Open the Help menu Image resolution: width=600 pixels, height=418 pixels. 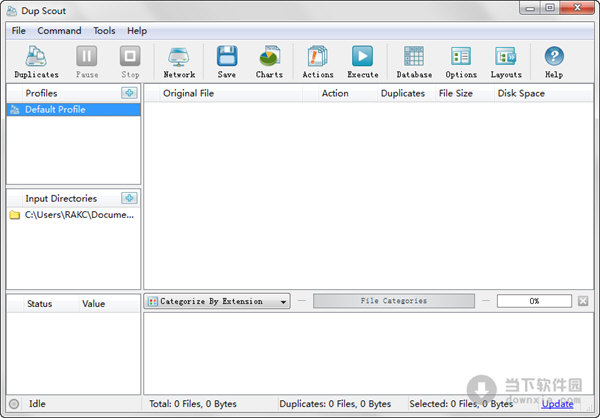coord(137,31)
